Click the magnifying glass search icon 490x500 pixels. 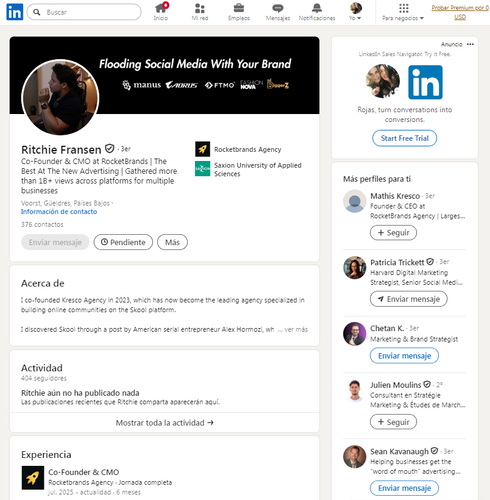pos(37,12)
